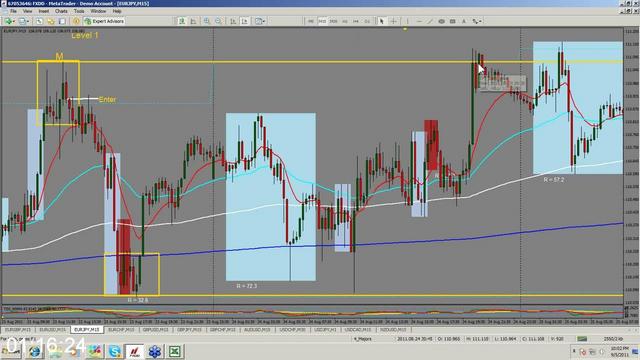
Task: Select the Trendline drawing tool
Action: pyautogui.click(x=430, y=21)
